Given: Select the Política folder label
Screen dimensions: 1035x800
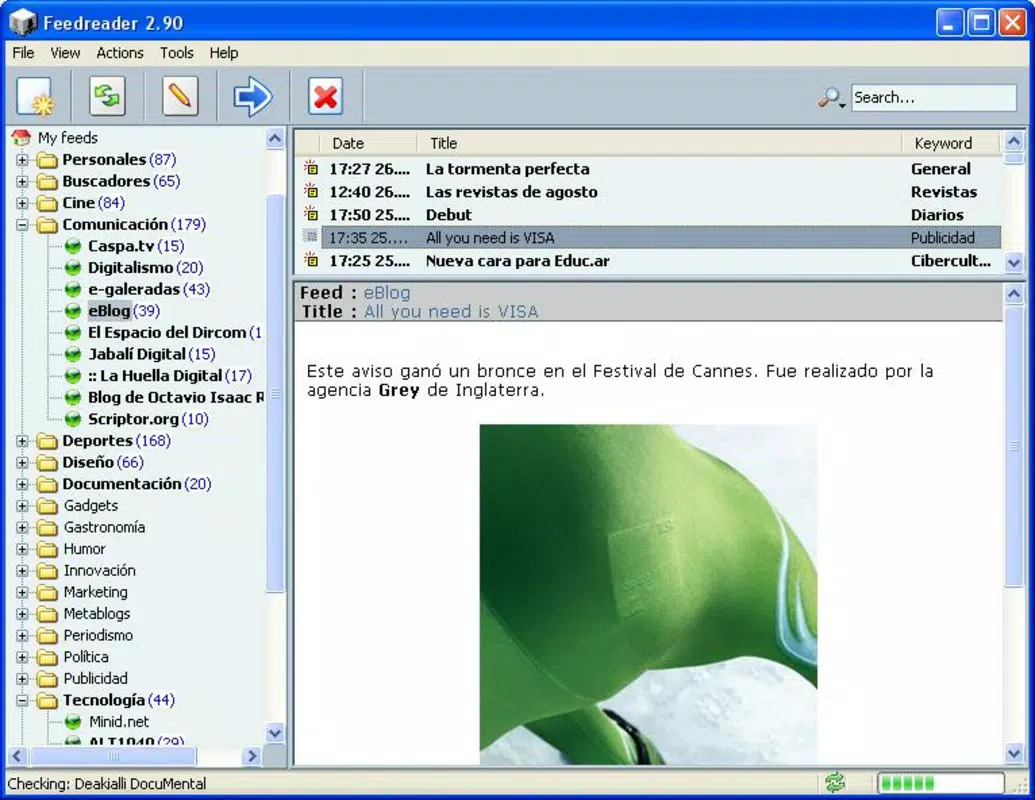Looking at the screenshot, I should point(86,657).
